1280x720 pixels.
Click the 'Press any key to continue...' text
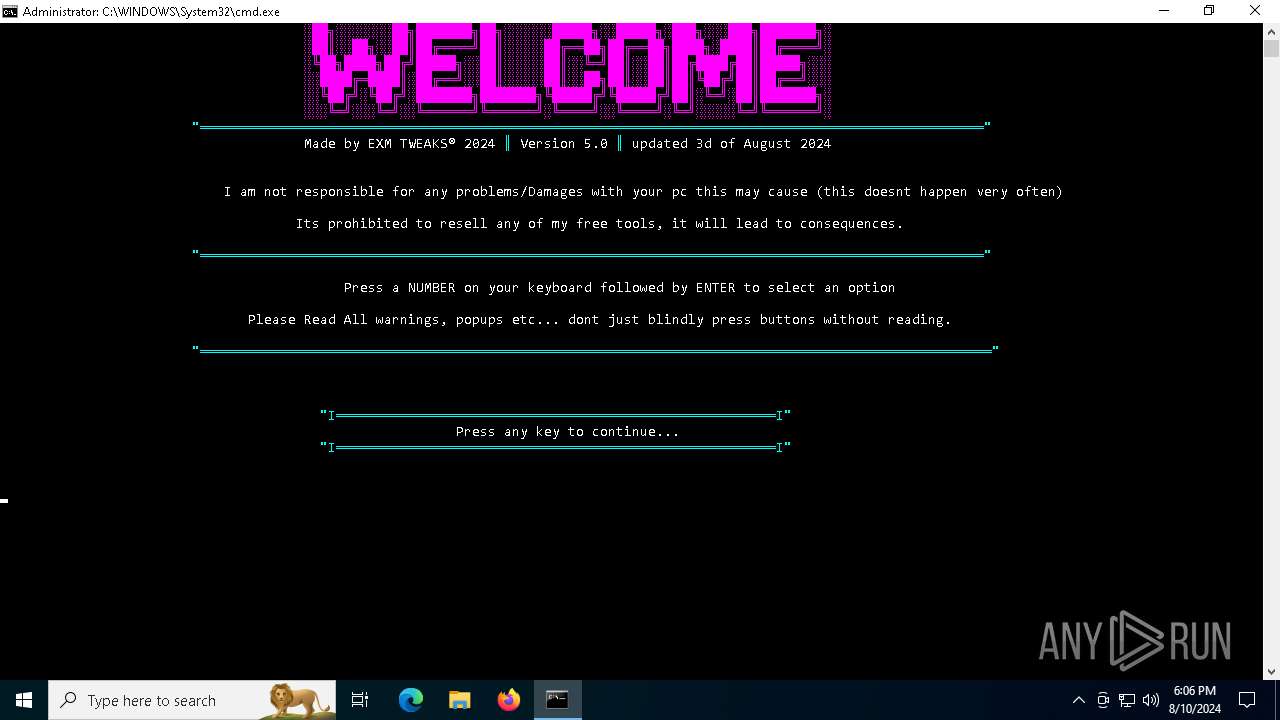pyautogui.click(x=567, y=431)
